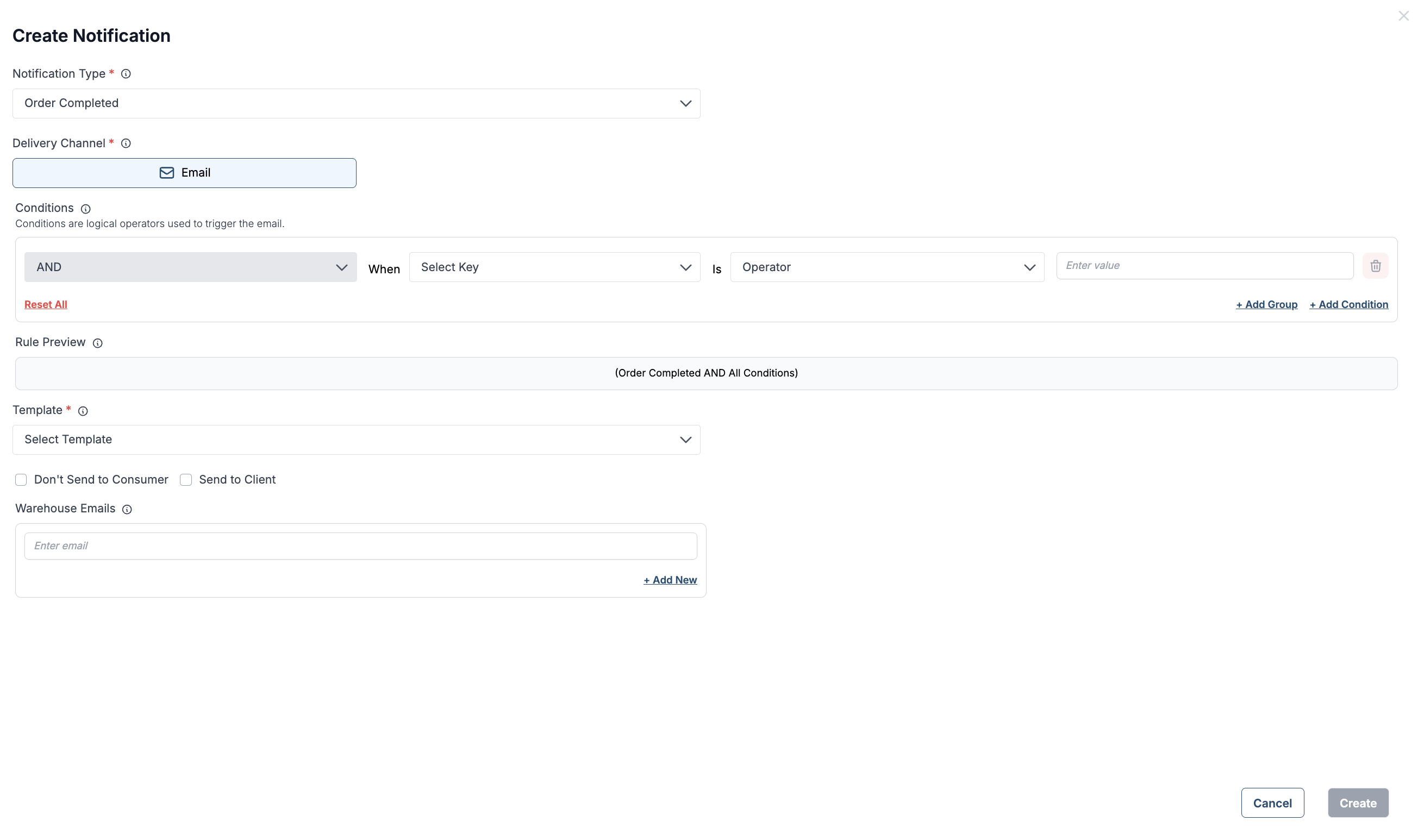
Task: Click the info icon beside Delivery Channel
Action: (126, 143)
